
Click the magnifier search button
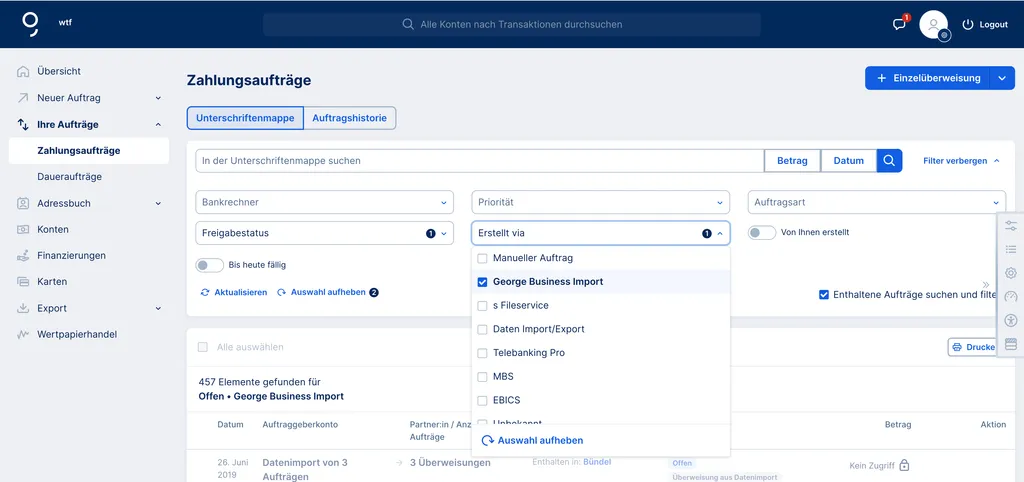coord(889,161)
